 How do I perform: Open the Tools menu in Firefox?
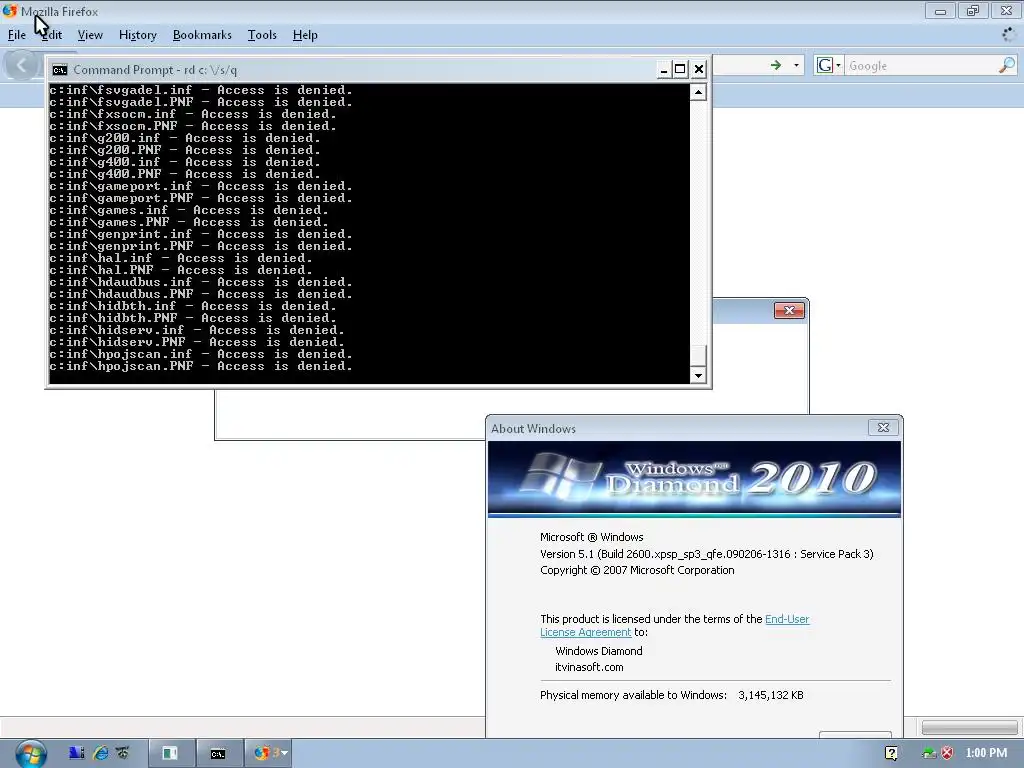[262, 35]
